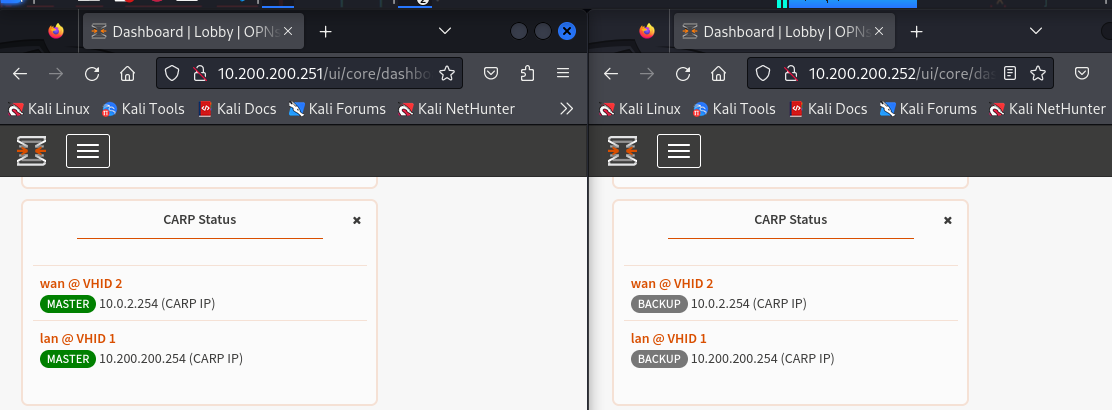
Task: Show more bookmarks chevron in left window
Action: click(x=566, y=109)
